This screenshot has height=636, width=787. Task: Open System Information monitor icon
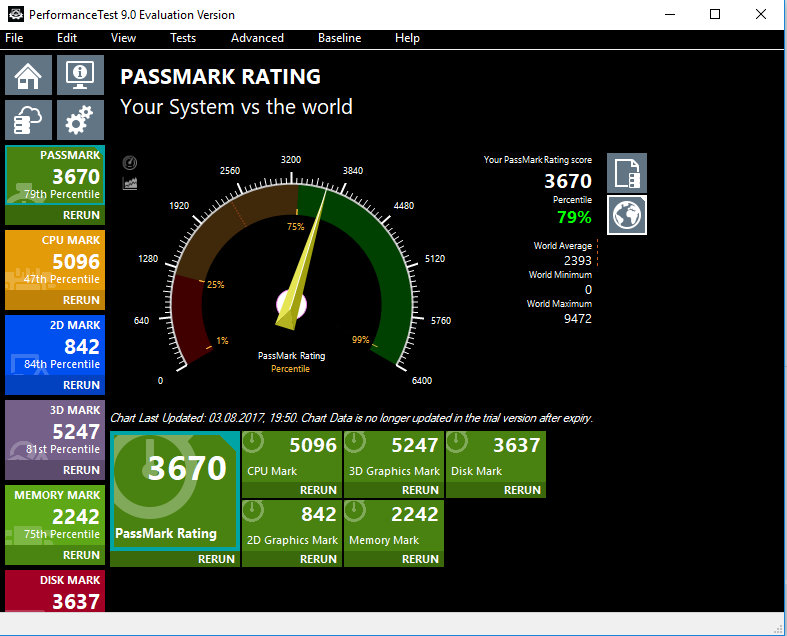click(x=80, y=76)
